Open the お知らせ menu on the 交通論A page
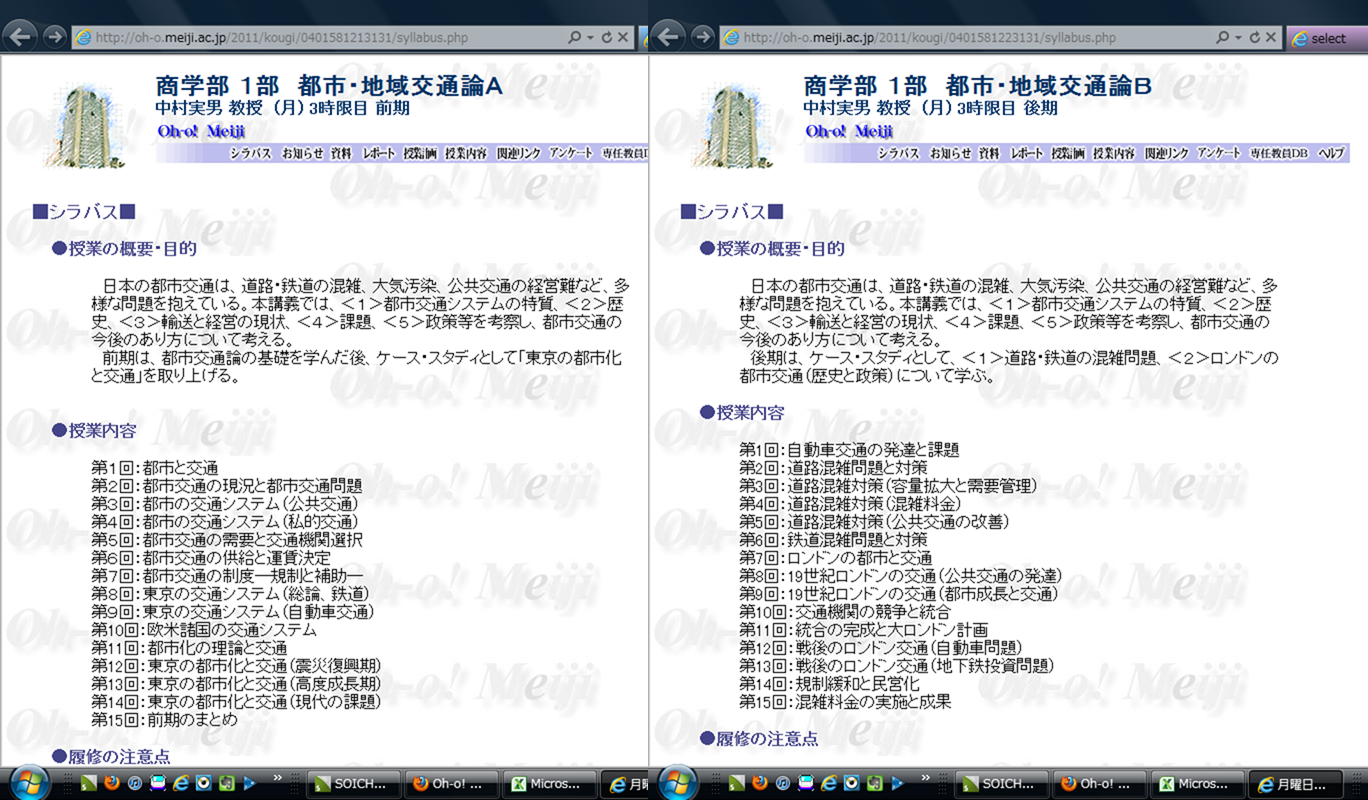Image resolution: width=1368 pixels, height=800 pixels. click(302, 154)
